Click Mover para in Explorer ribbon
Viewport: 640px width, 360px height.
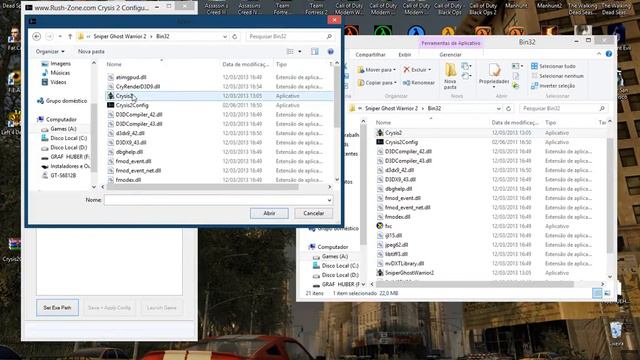click(376, 70)
